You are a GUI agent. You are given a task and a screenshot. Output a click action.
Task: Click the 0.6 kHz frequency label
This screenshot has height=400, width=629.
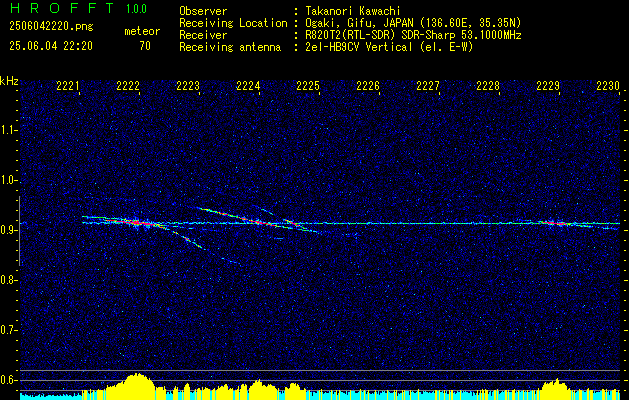8,380
